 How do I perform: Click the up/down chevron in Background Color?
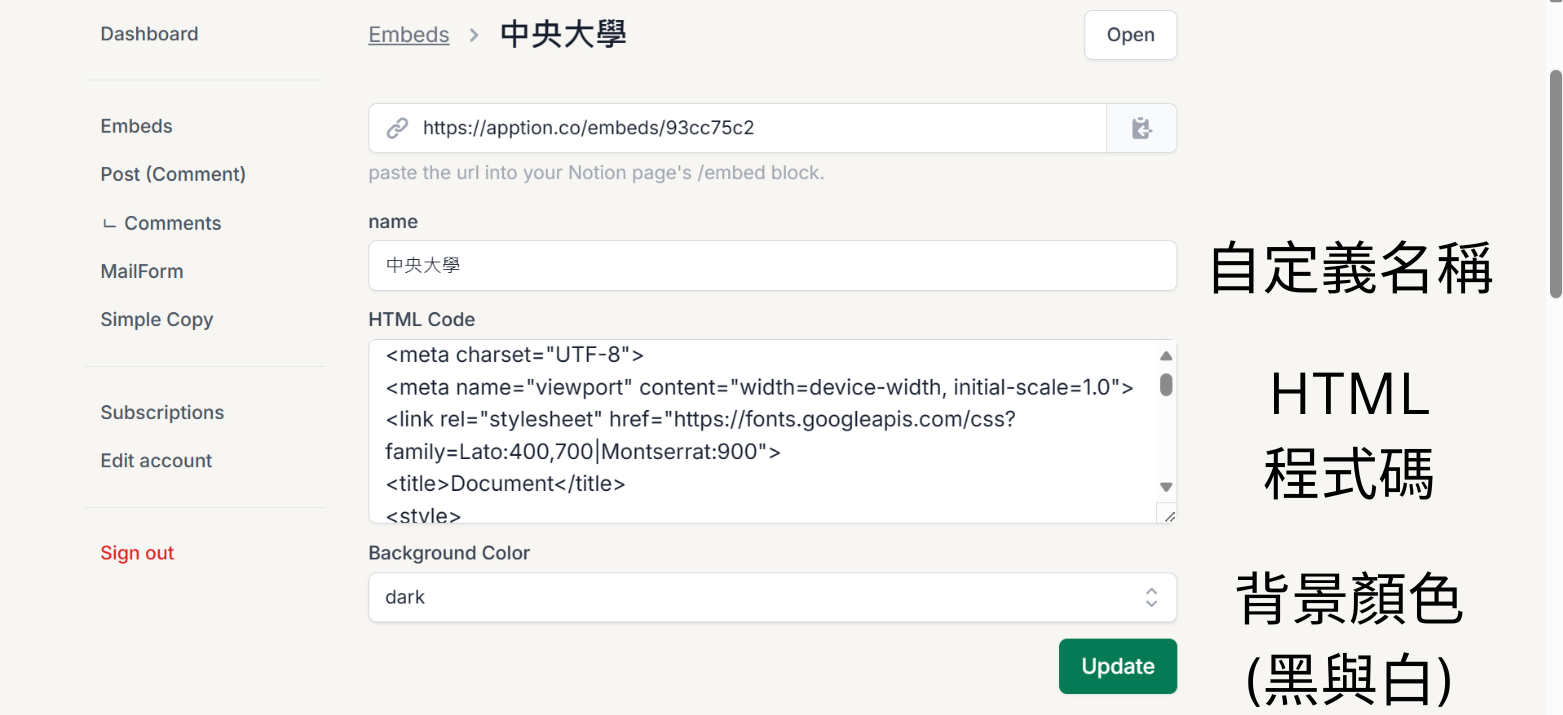(1151, 597)
